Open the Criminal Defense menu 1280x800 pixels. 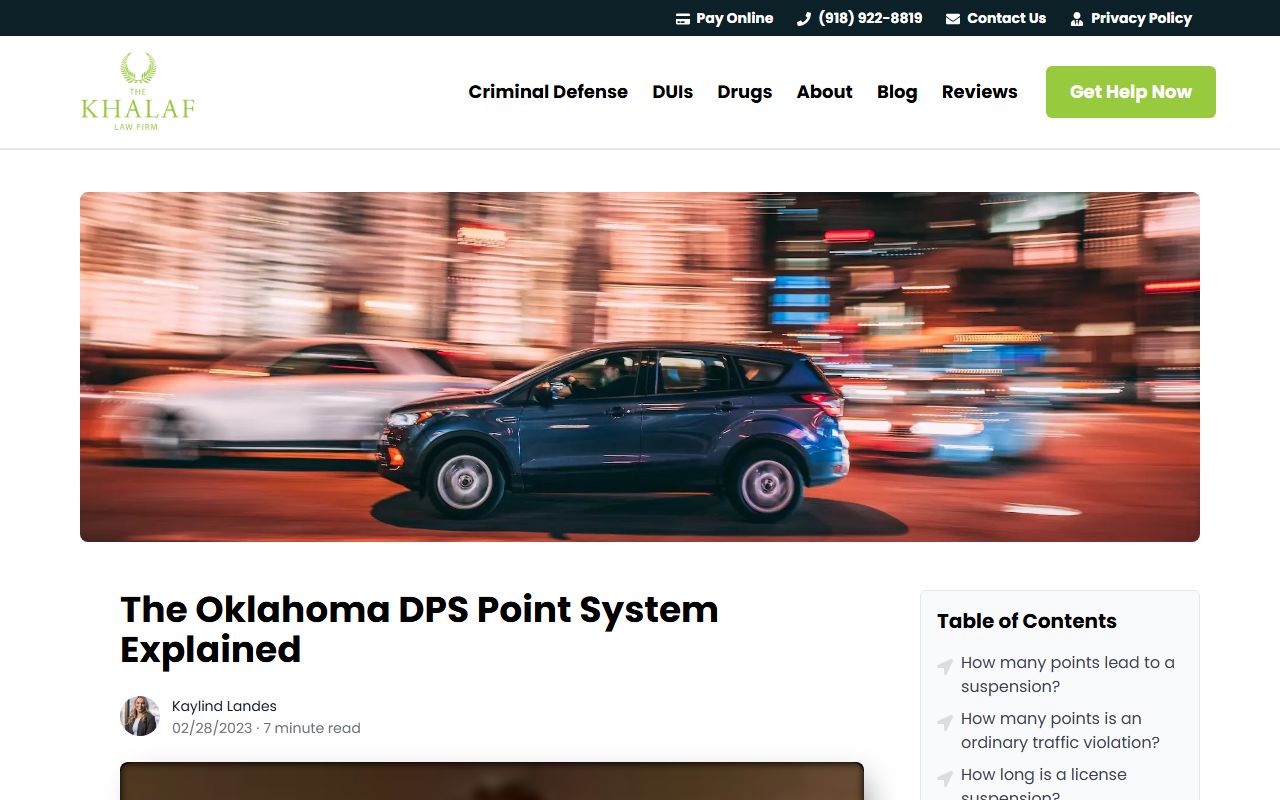pos(548,92)
